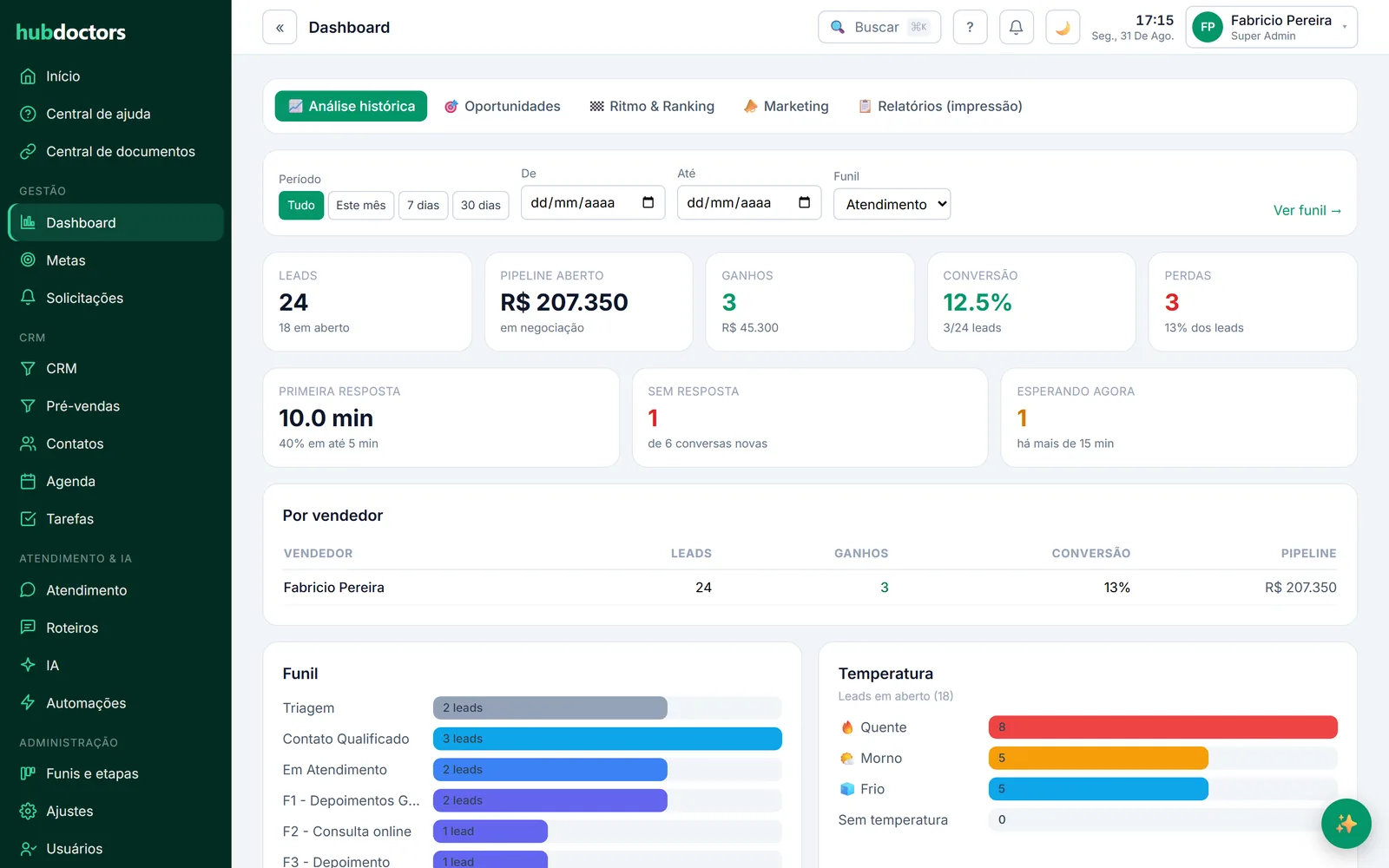Viewport: 1389px width, 868px height.
Task: Collapse sidebar with double-chevron button
Action: point(280,28)
